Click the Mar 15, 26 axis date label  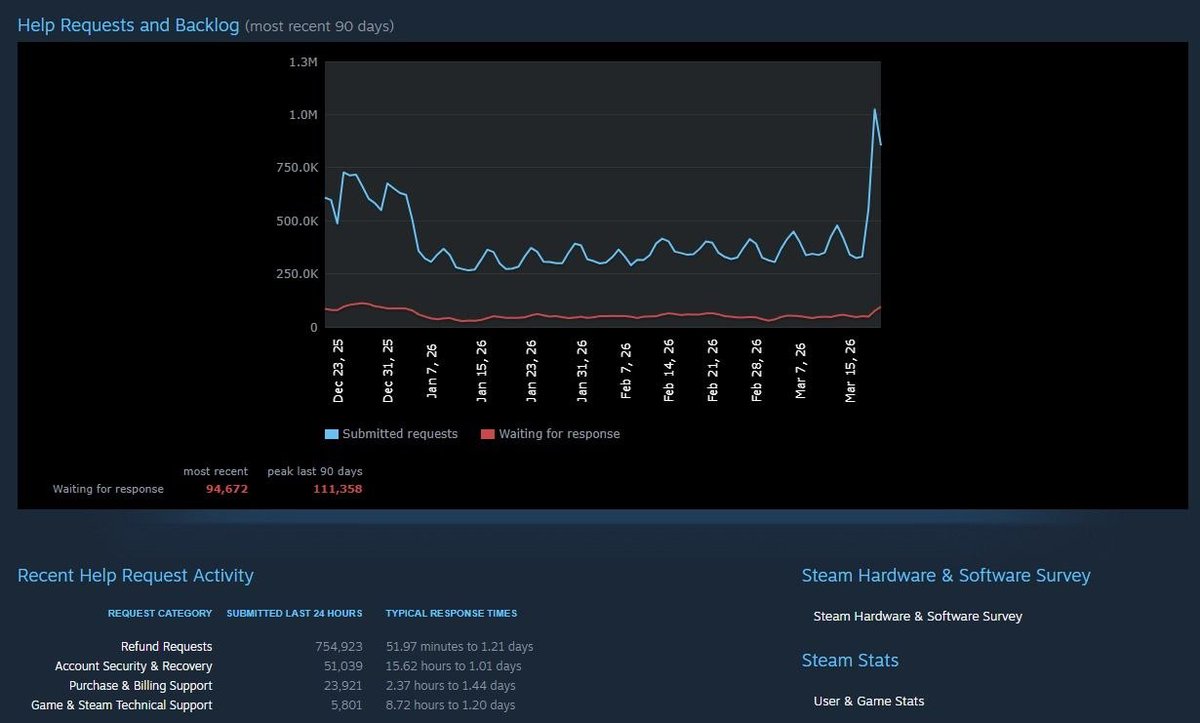pos(851,370)
